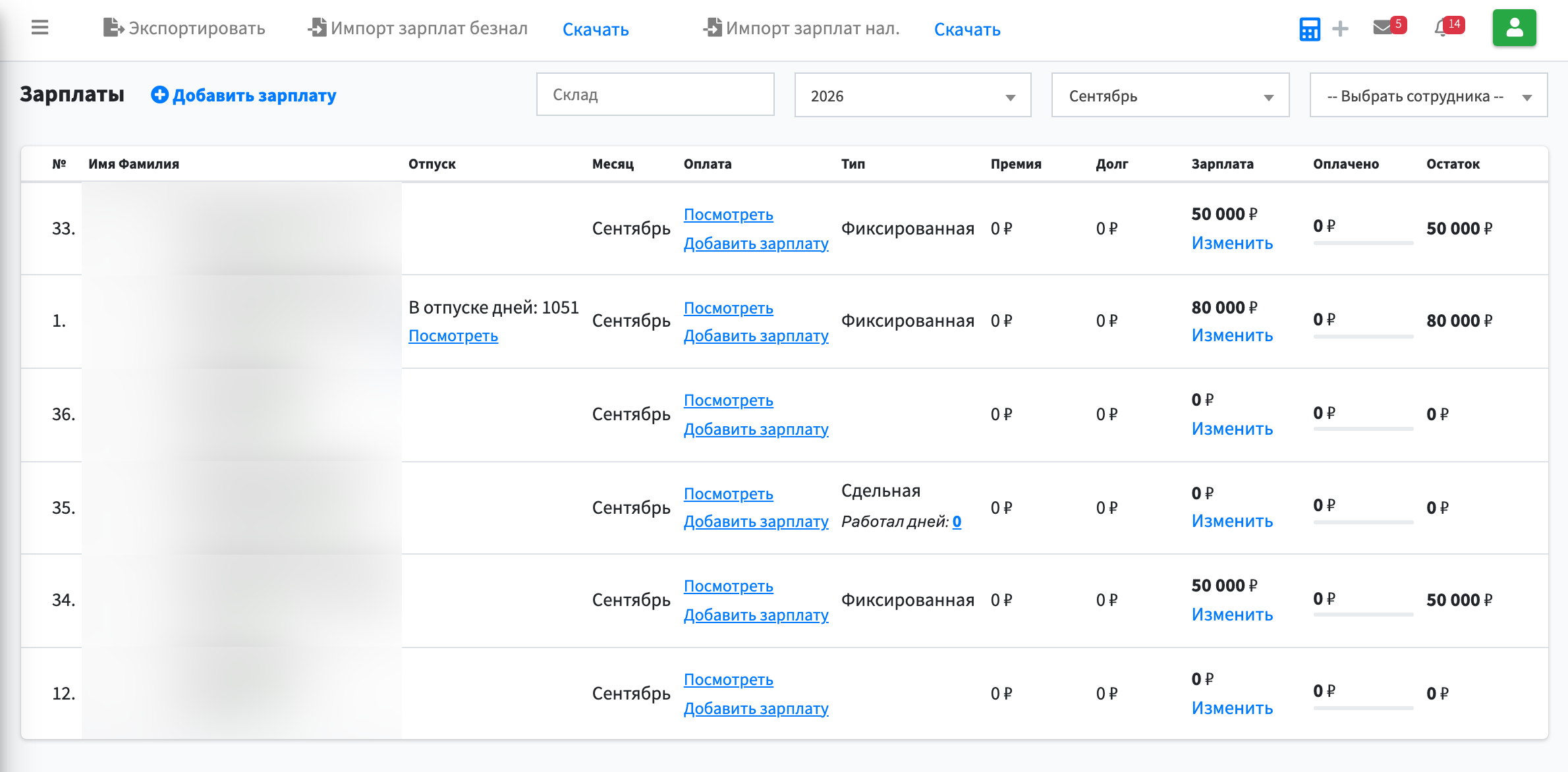The image size is (1568, 772).
Task: Click Изменить salary in row 12
Action: [1232, 708]
